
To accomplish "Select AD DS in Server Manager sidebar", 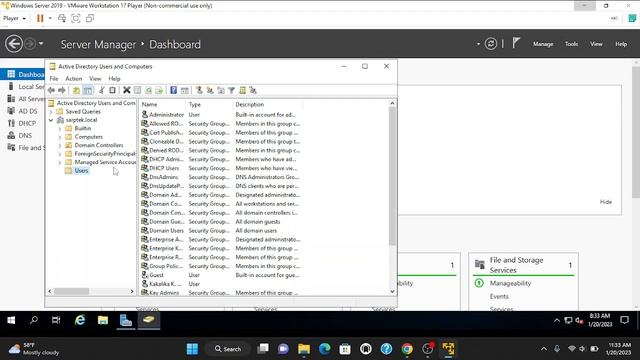I will [x=28, y=111].
